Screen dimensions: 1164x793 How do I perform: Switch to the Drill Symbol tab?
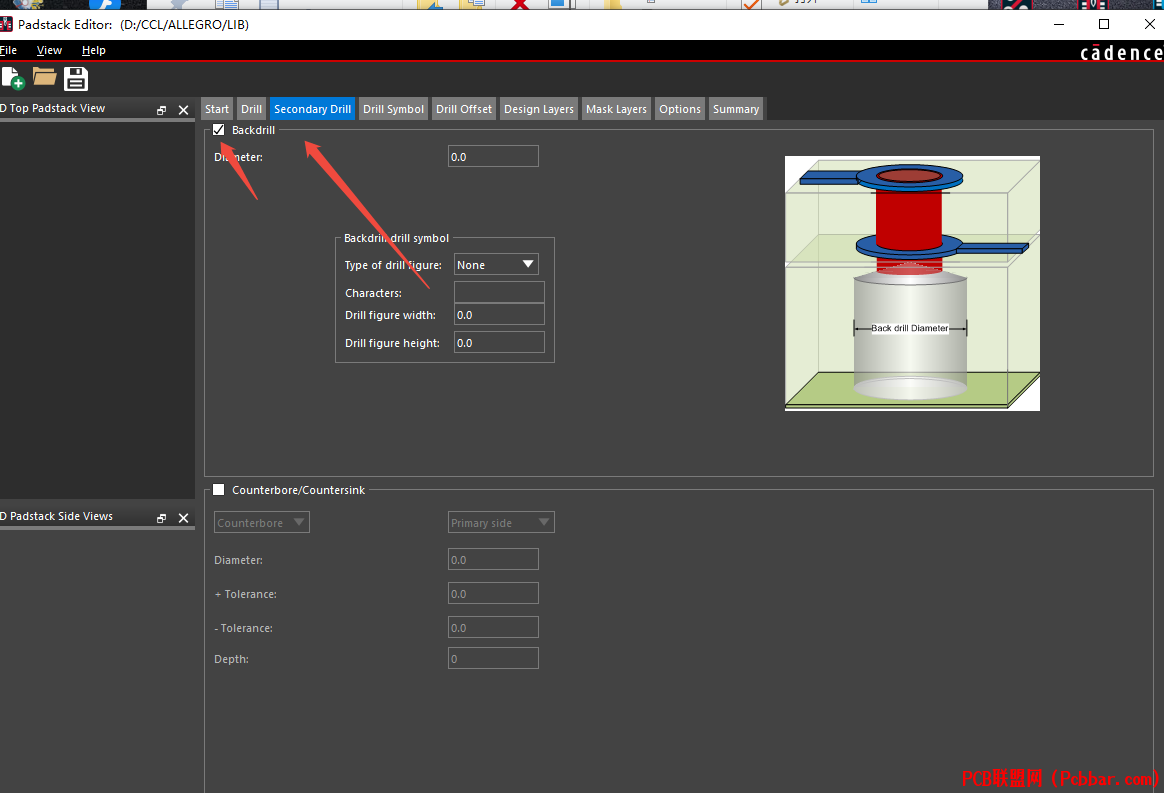coord(393,108)
